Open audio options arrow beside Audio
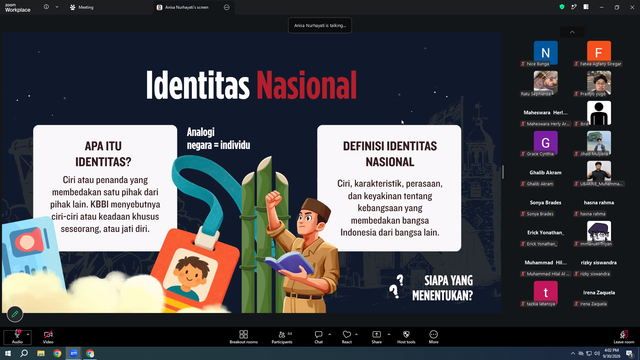The image size is (640, 360). point(28,334)
